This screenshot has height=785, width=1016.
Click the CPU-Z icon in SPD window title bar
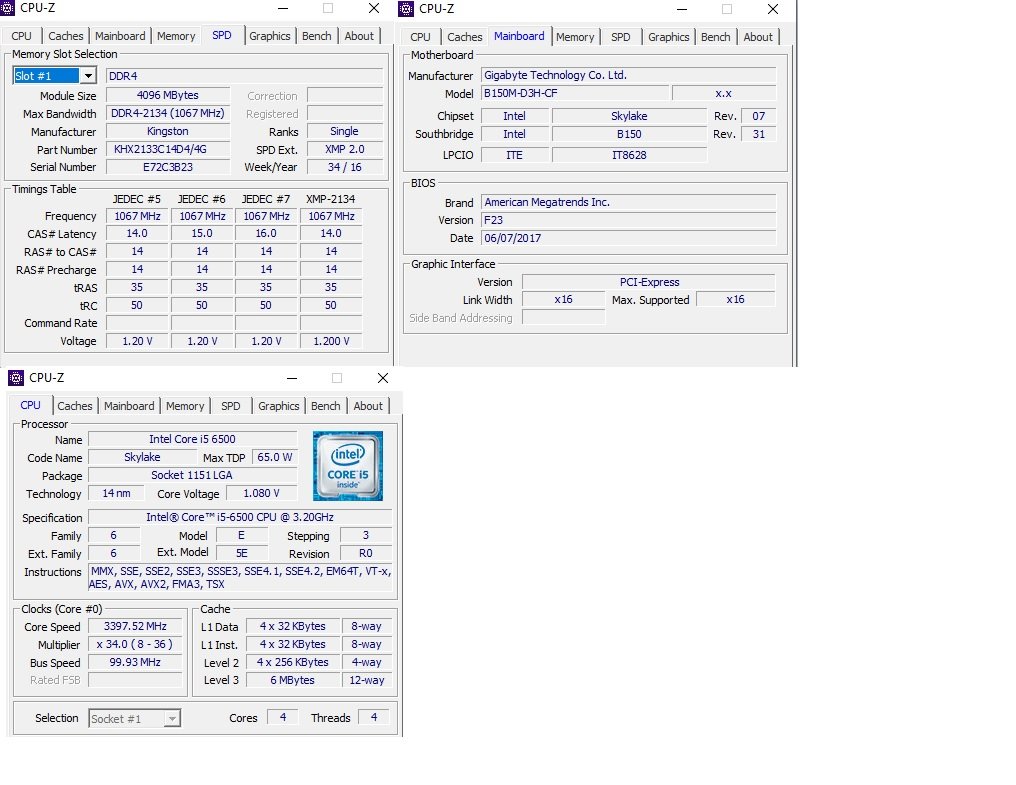pos(9,9)
